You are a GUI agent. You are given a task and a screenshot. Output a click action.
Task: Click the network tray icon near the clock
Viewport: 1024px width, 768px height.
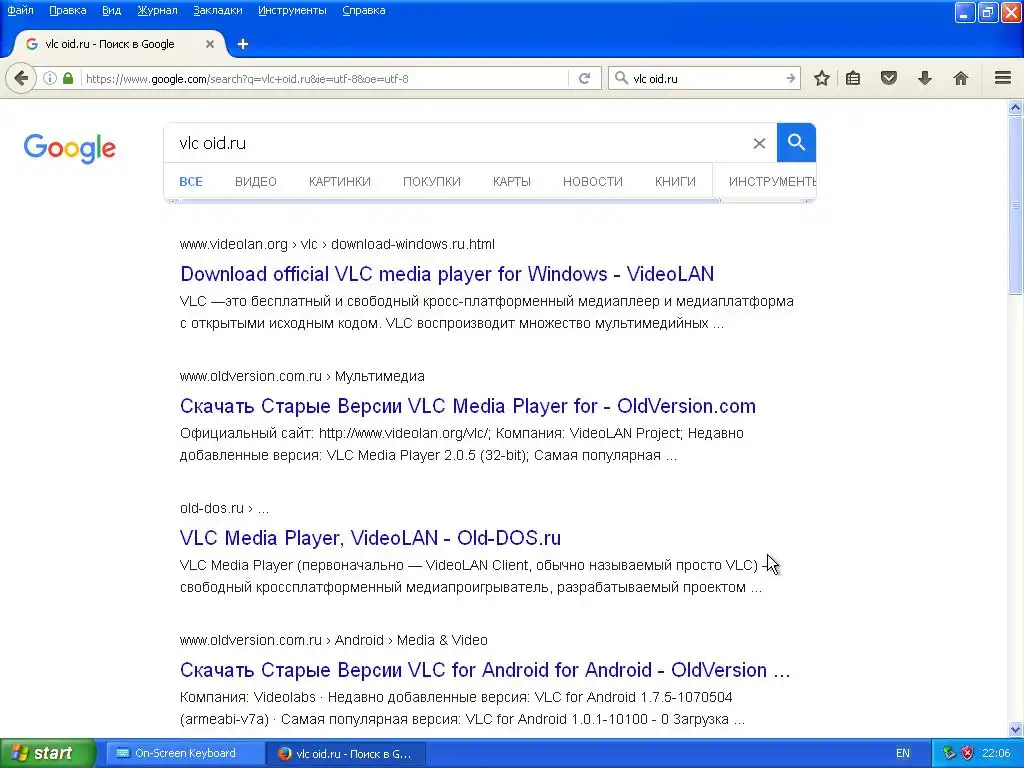tap(950, 753)
